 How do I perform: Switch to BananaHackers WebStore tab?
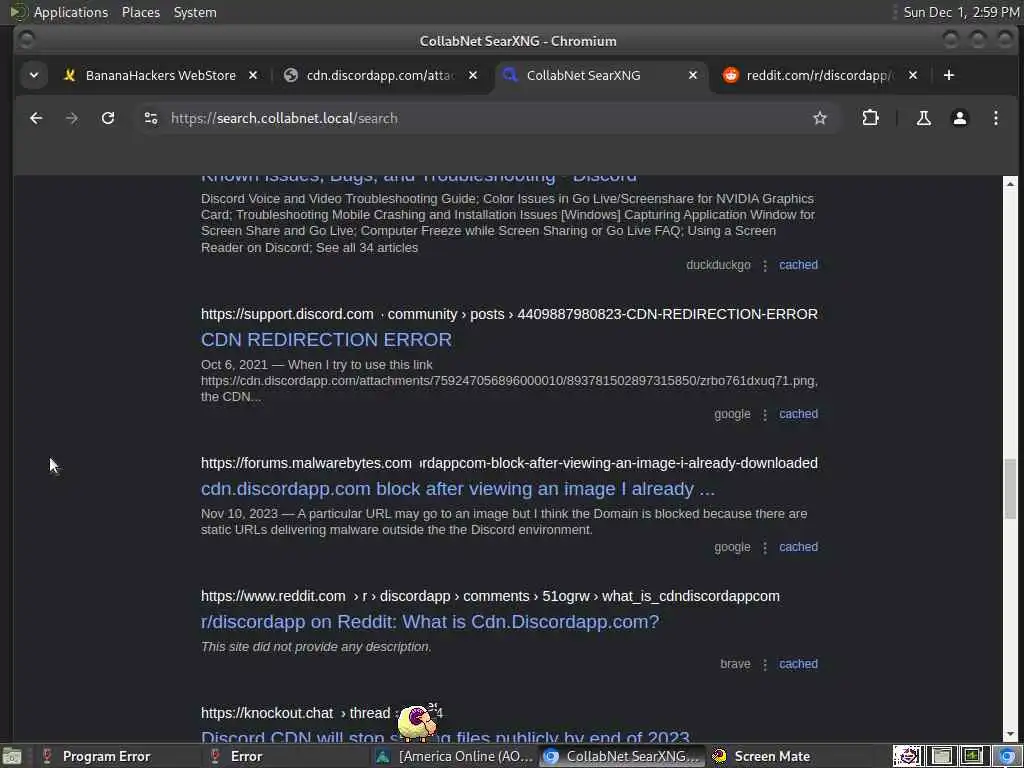point(161,75)
